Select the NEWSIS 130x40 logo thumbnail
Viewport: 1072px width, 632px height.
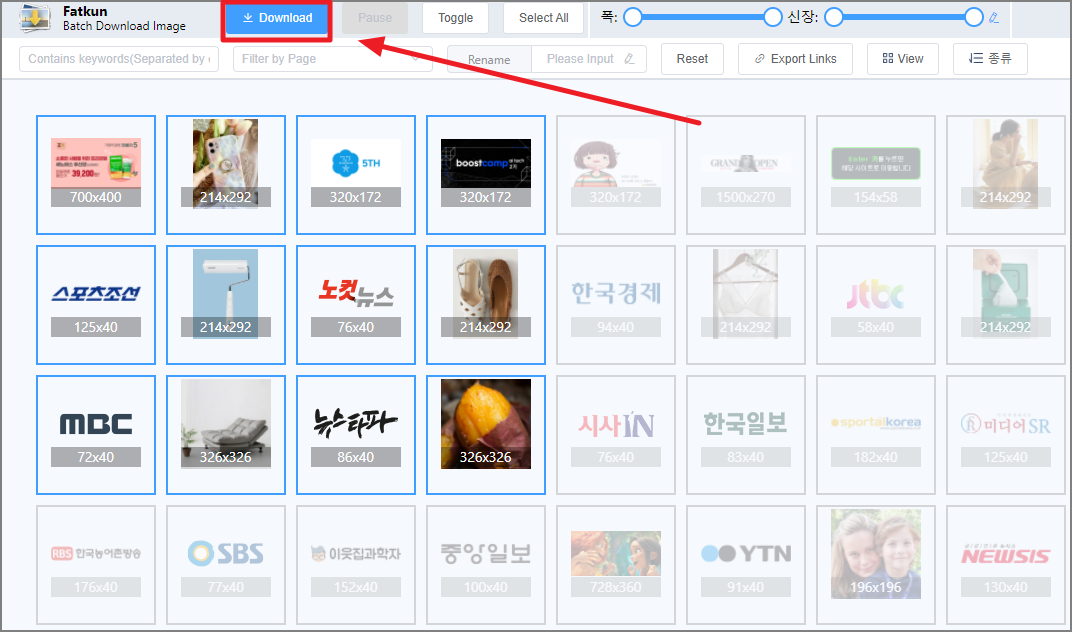point(1005,565)
